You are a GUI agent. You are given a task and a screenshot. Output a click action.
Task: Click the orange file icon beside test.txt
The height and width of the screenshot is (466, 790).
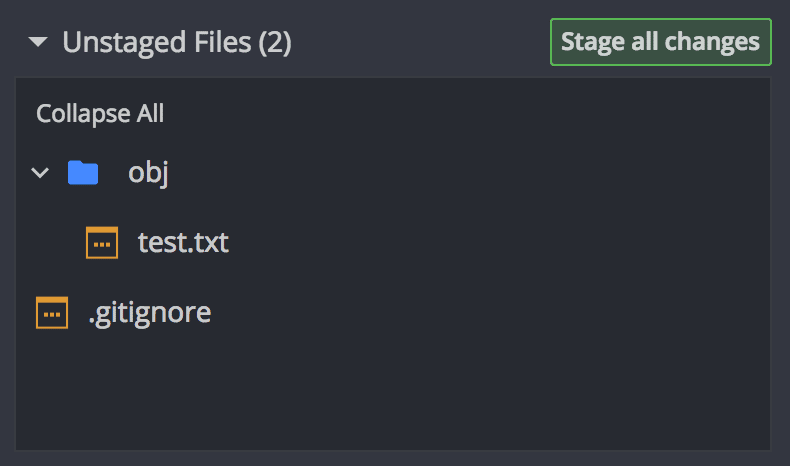pyautogui.click(x=102, y=243)
